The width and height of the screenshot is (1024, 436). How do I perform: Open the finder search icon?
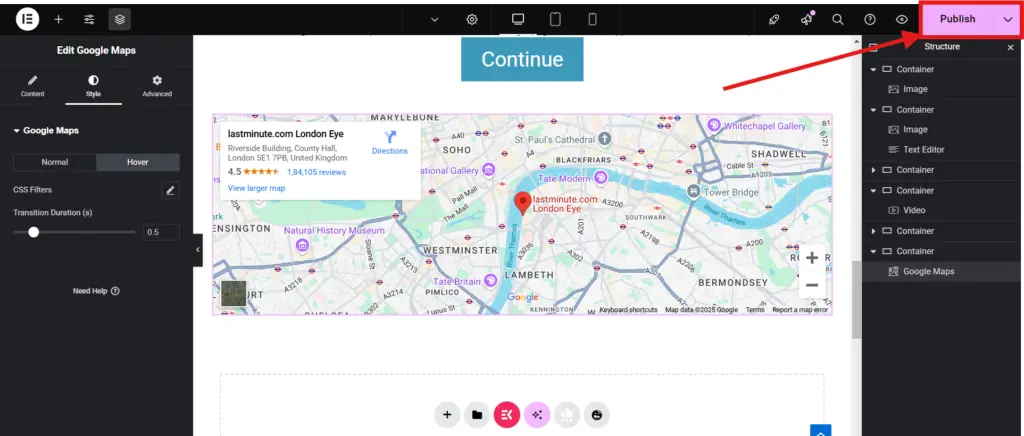pos(838,20)
